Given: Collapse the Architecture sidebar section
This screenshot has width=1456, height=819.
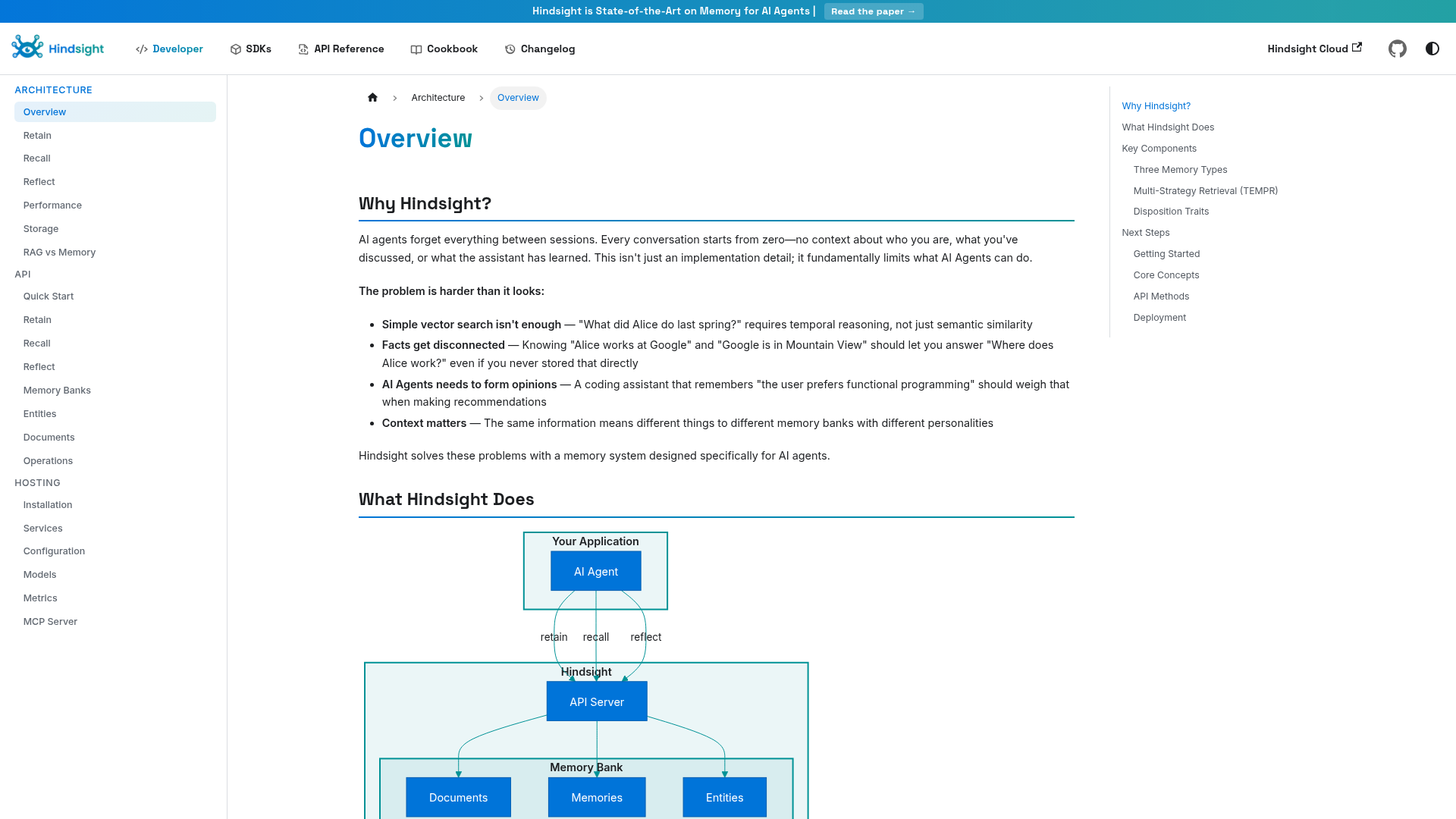Looking at the screenshot, I should tap(53, 89).
